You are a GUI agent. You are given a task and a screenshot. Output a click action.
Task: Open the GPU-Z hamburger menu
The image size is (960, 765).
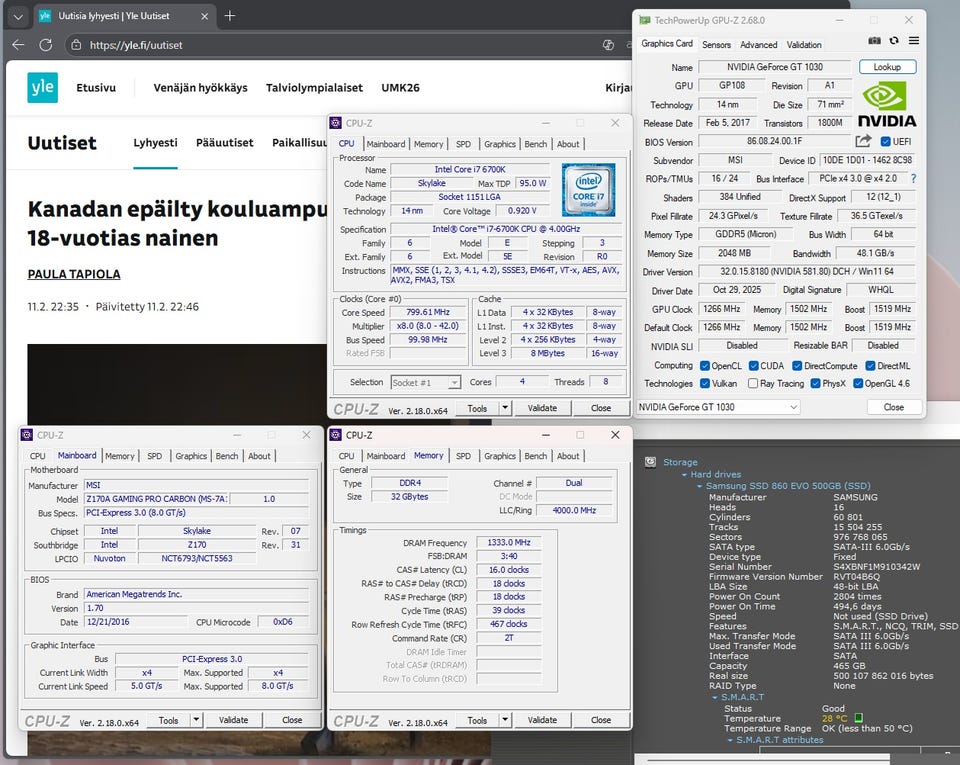pyautogui.click(x=912, y=40)
